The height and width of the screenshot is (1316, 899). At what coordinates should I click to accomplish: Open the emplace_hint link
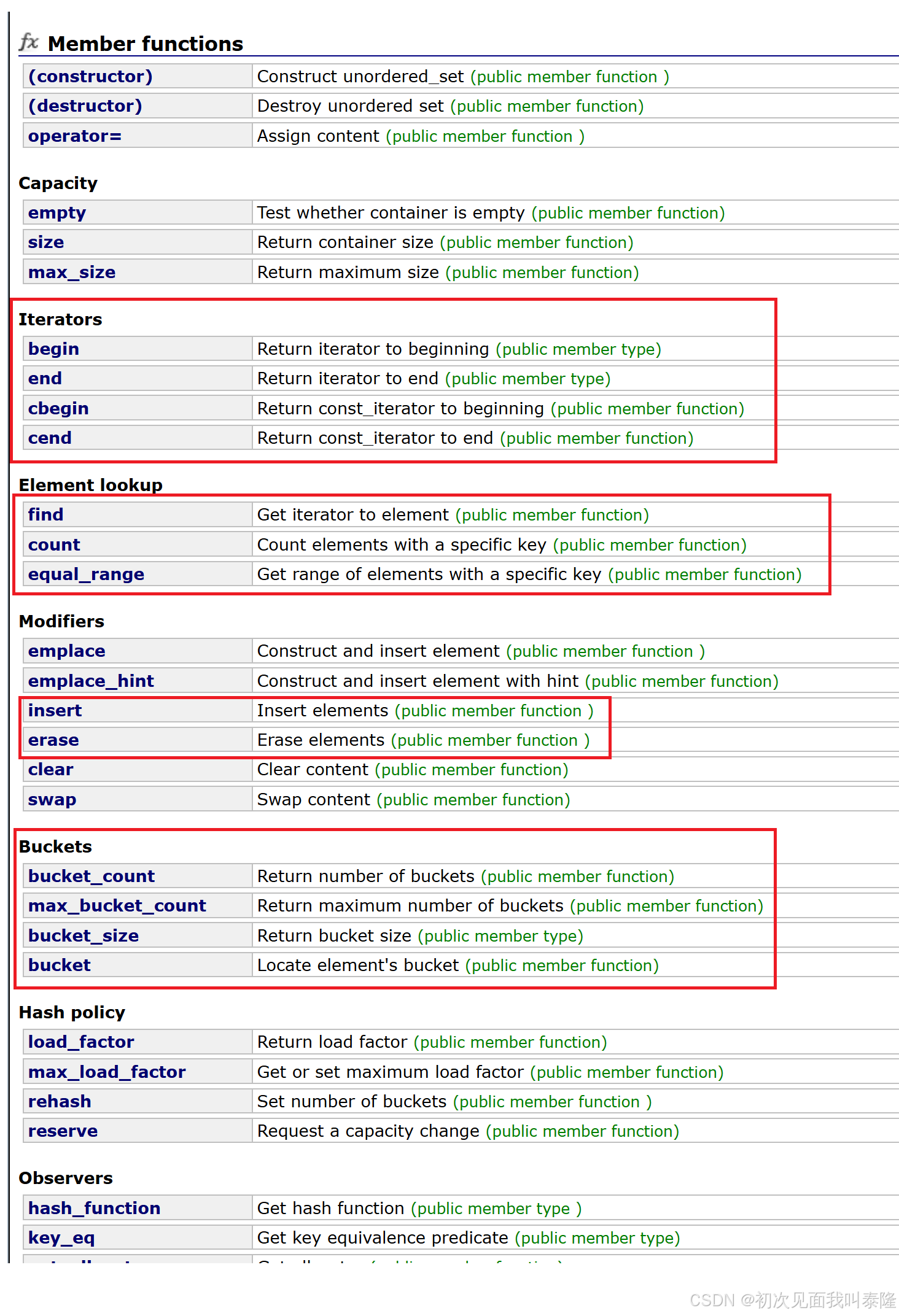coord(91,681)
